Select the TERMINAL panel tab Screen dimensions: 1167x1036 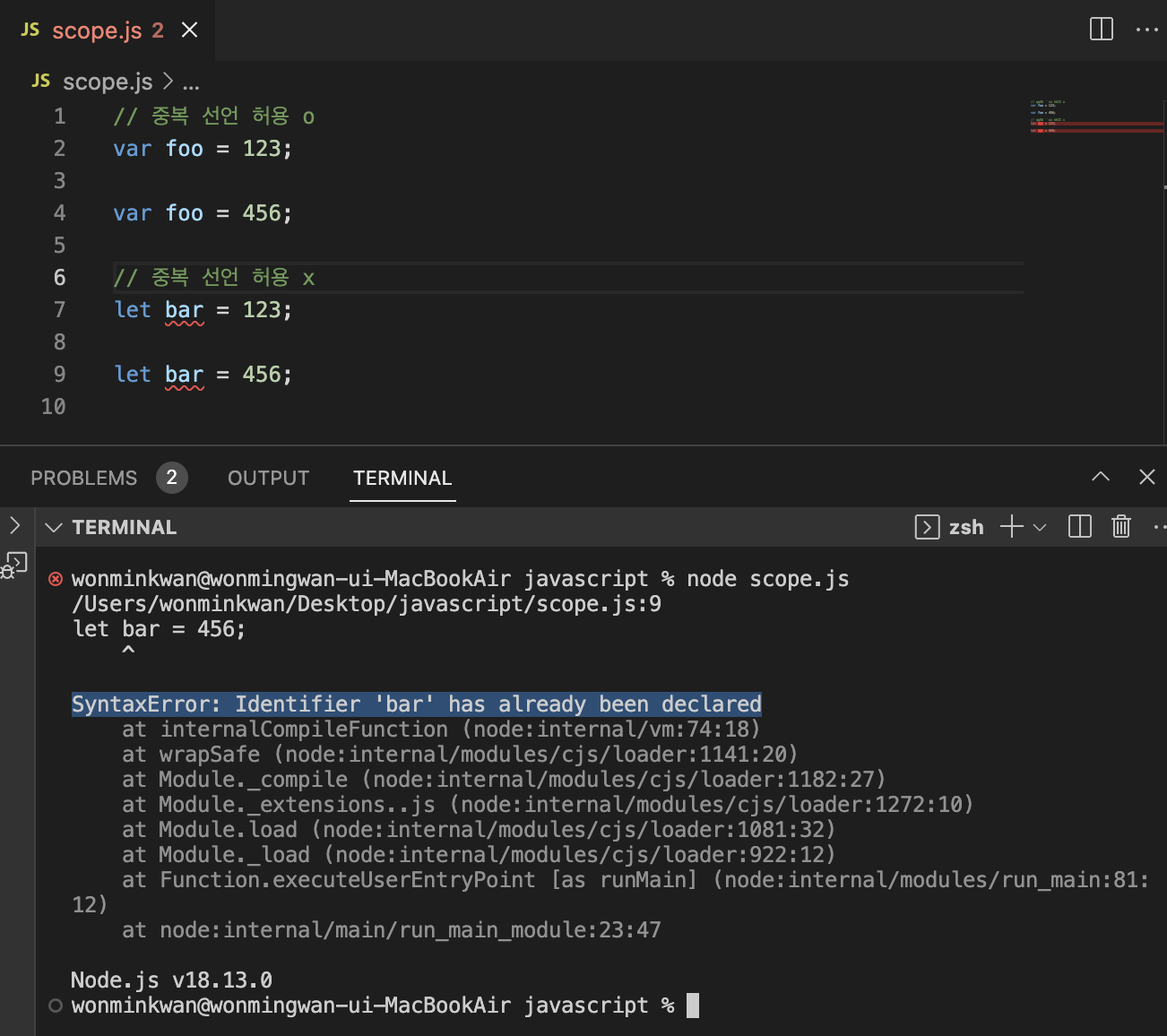click(x=402, y=478)
